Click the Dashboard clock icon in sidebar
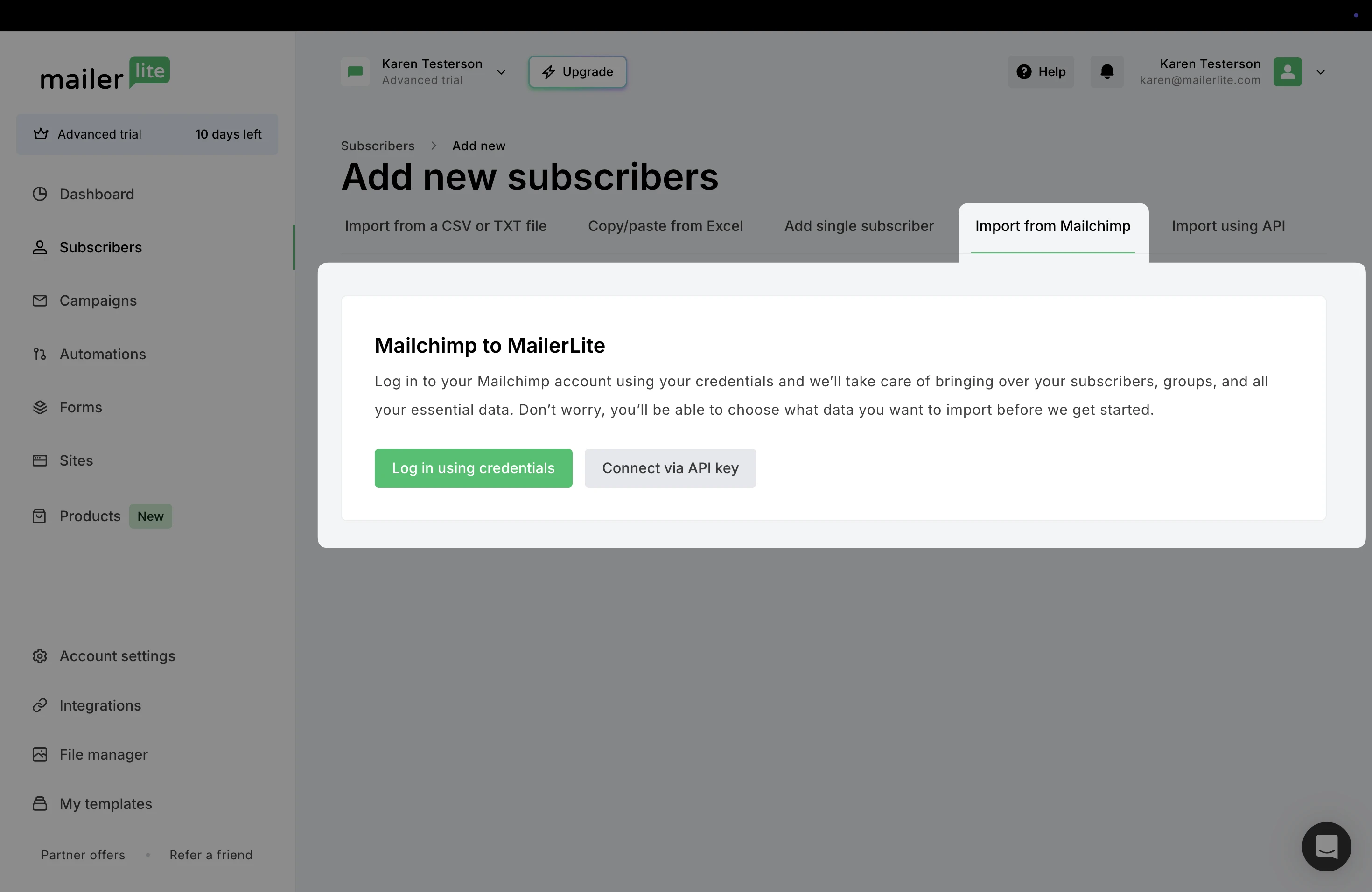1372x892 pixels. coord(40,194)
